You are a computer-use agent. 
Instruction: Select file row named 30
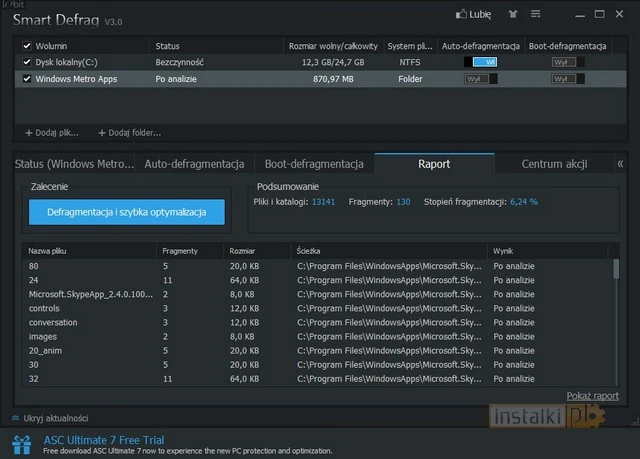(318, 365)
